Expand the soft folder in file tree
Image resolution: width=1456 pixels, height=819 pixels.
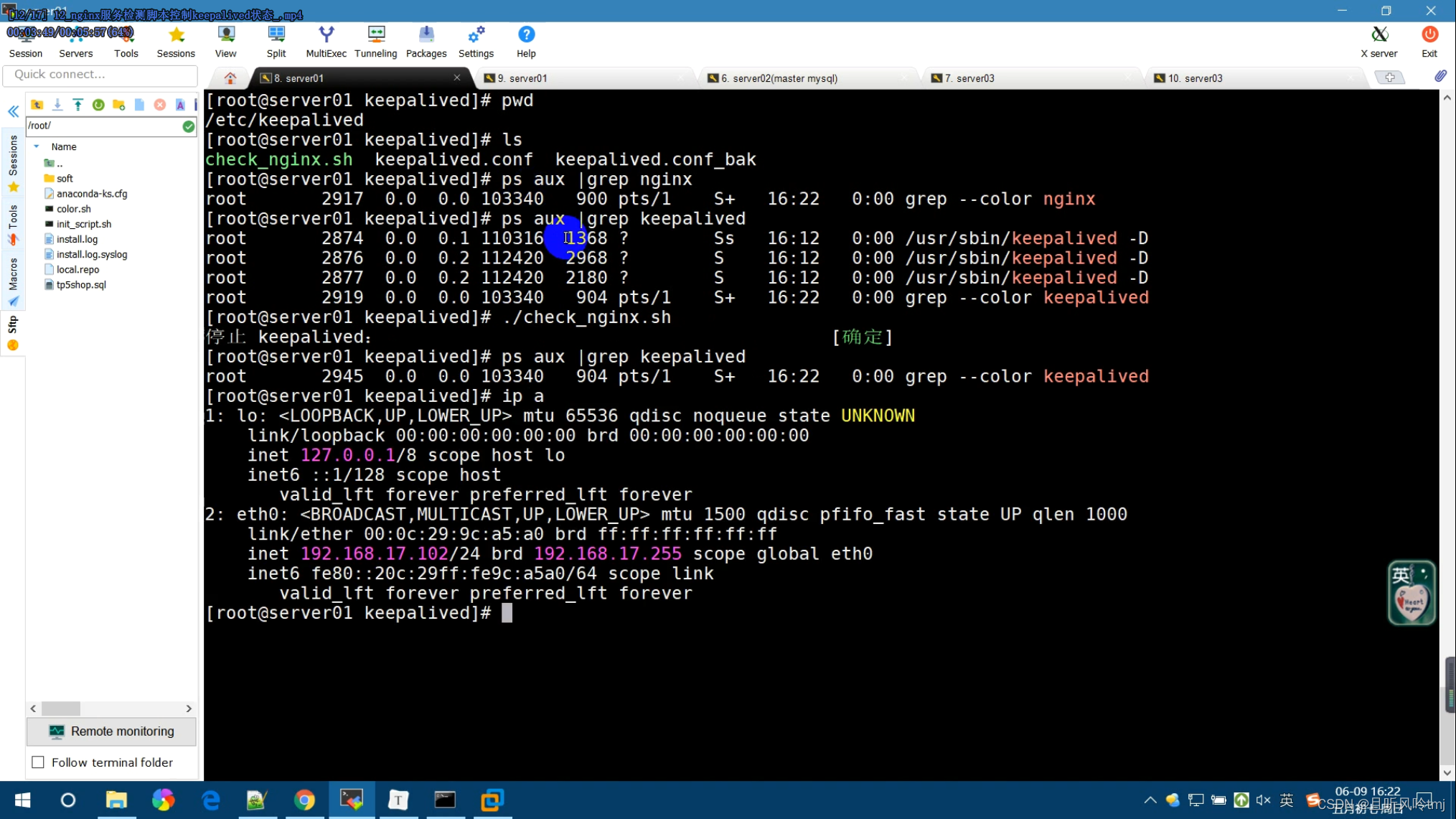(x=65, y=178)
